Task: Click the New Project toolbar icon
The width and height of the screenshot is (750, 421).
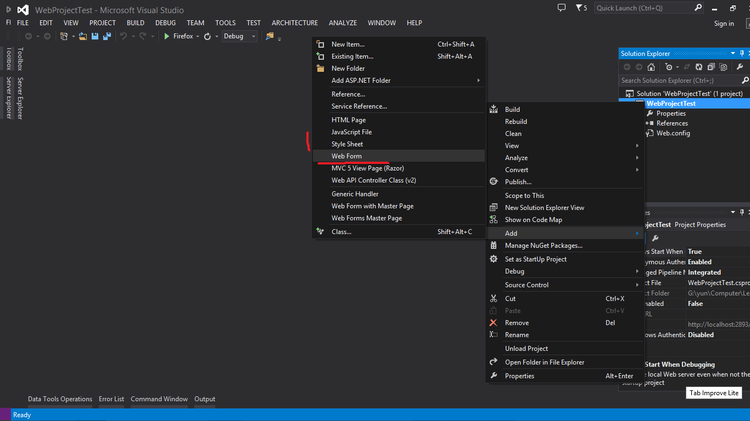Action: click(x=64, y=36)
